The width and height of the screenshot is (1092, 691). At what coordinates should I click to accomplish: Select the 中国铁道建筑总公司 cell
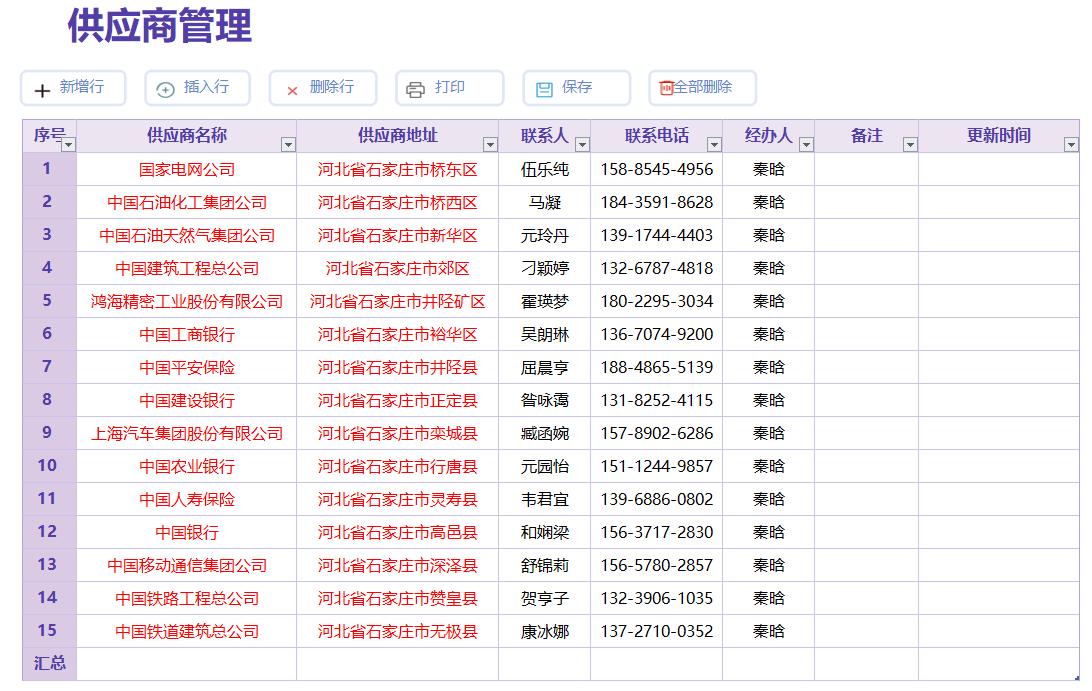tap(187, 631)
